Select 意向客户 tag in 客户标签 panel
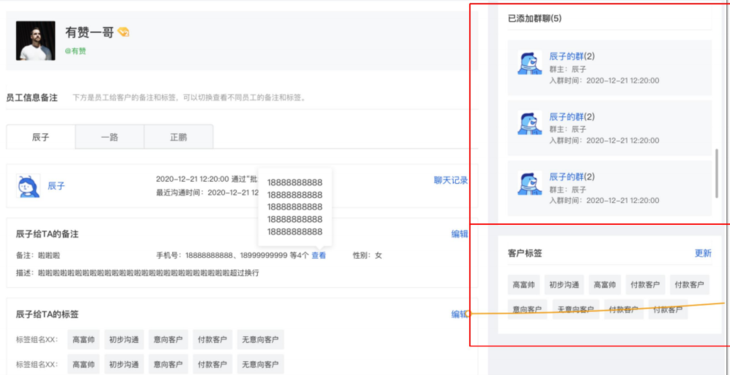This screenshot has height=375, width=730. [x=527, y=309]
